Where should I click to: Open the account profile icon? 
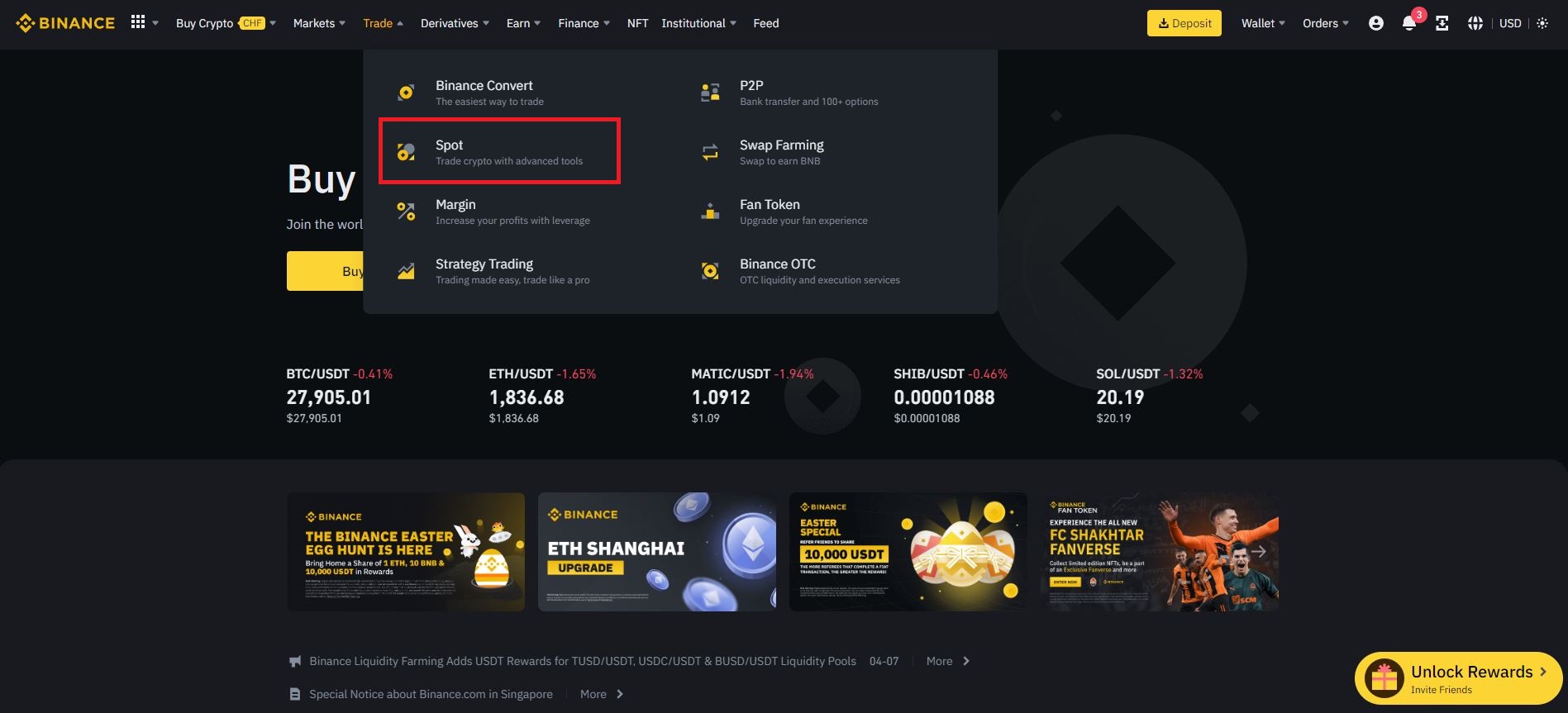(x=1375, y=23)
